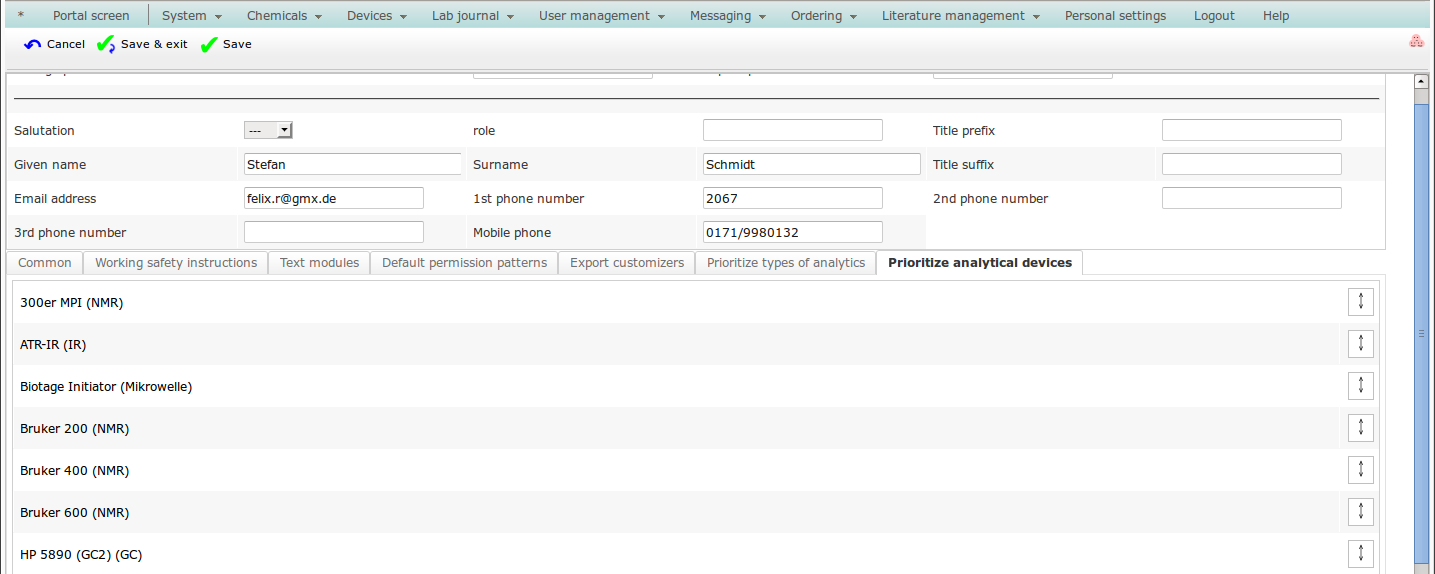Click the reorder arrows for ATR-IR (IR)
This screenshot has height=574, width=1435.
point(1360,344)
